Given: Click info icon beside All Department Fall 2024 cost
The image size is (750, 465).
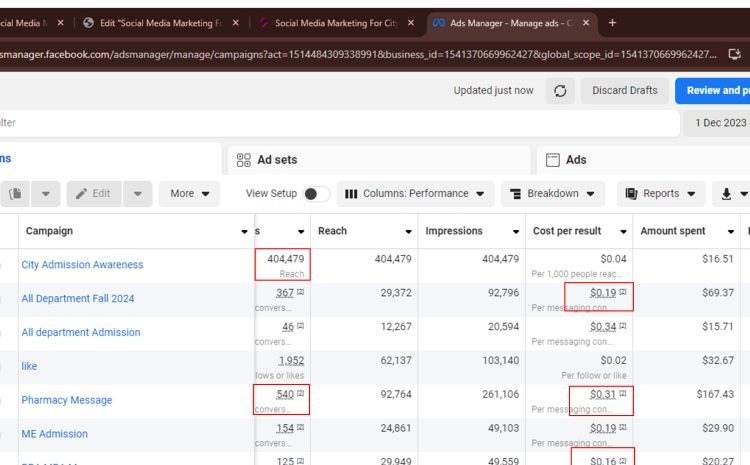Looking at the screenshot, I should 623,293.
